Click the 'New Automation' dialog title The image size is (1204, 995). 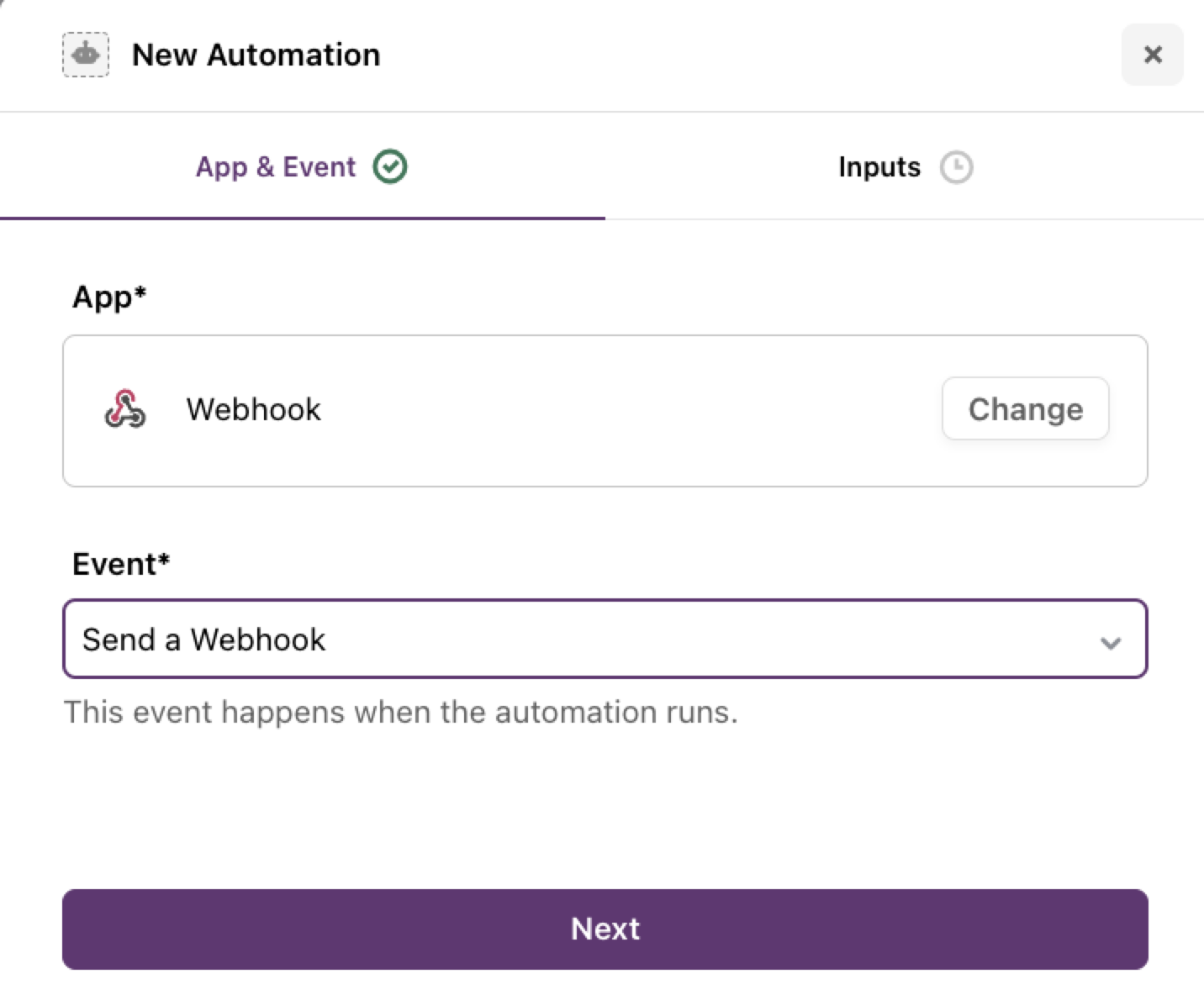click(x=256, y=55)
